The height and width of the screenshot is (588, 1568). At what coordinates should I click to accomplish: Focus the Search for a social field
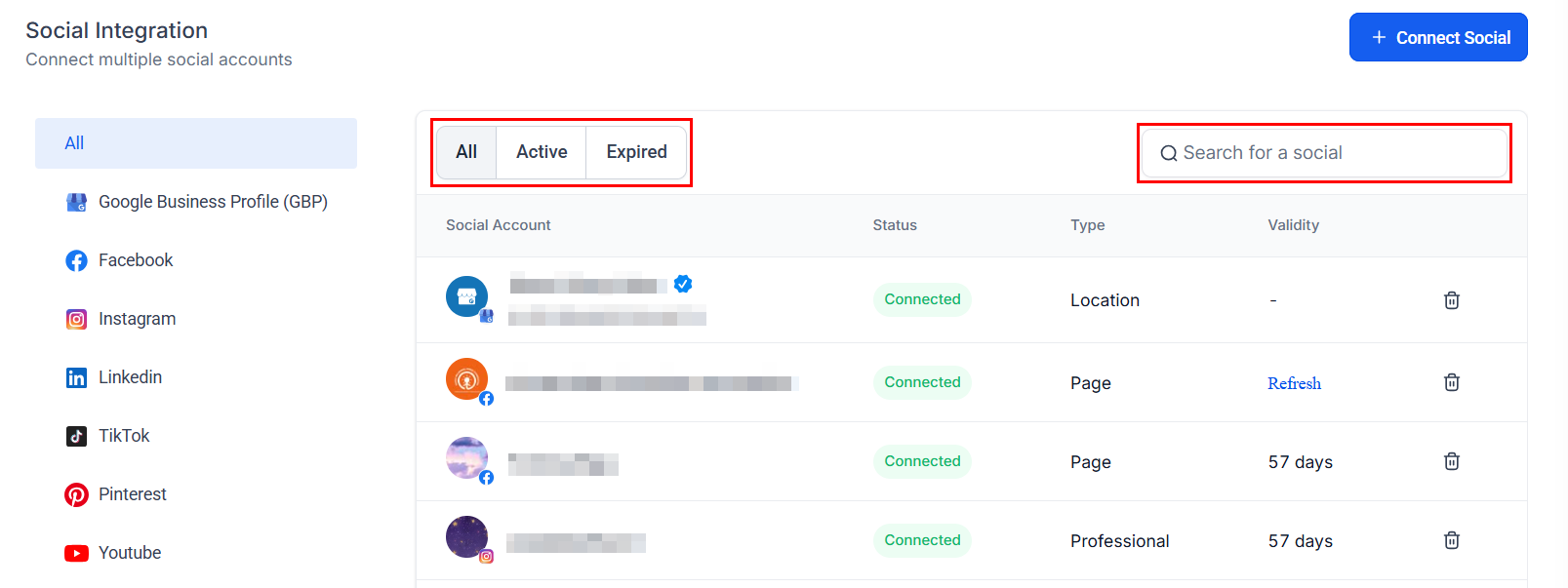pyautogui.click(x=1324, y=153)
